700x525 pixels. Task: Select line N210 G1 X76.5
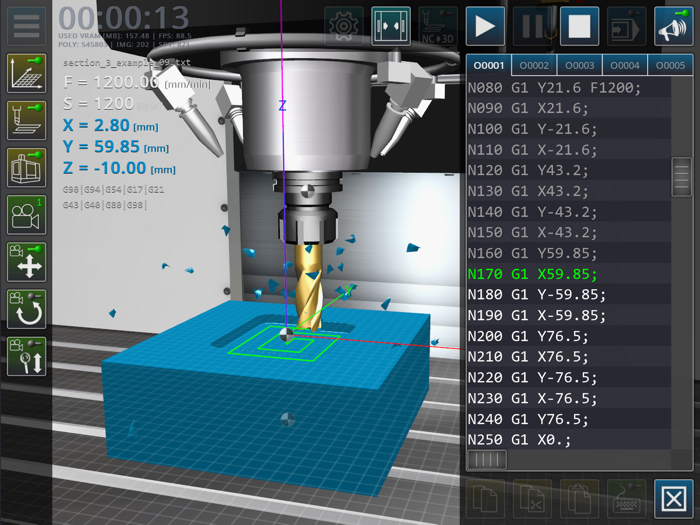568,357
